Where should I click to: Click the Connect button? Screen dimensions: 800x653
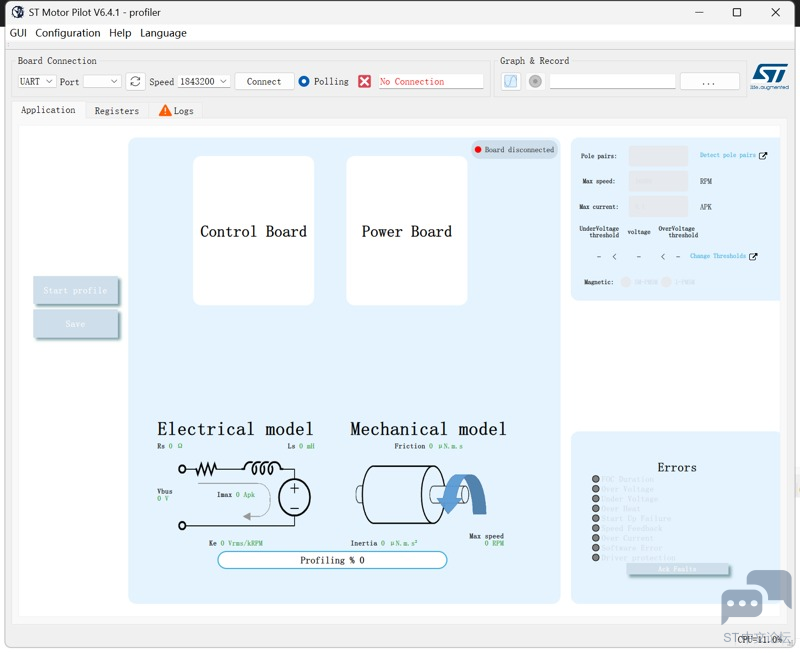264,81
